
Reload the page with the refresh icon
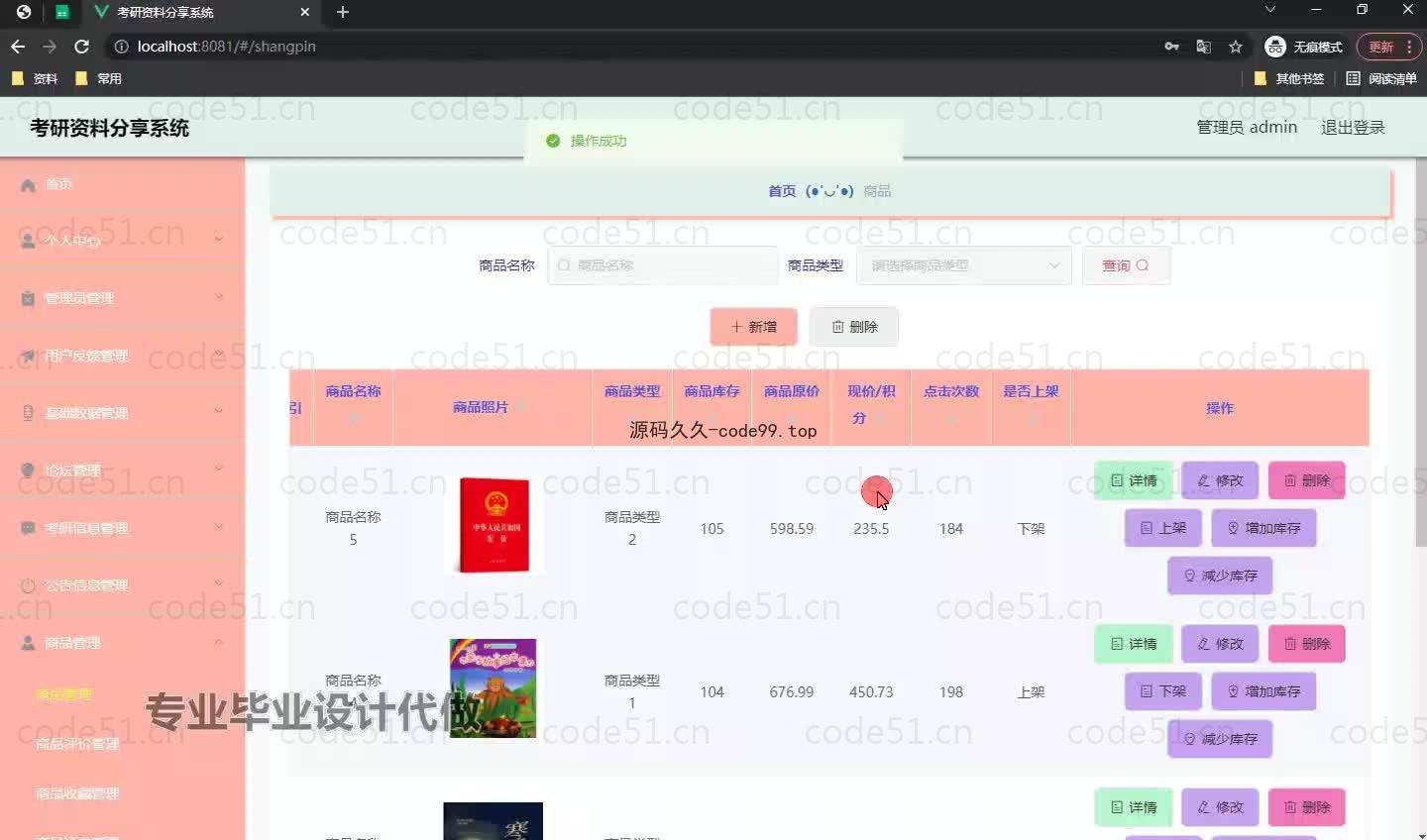[x=82, y=47]
